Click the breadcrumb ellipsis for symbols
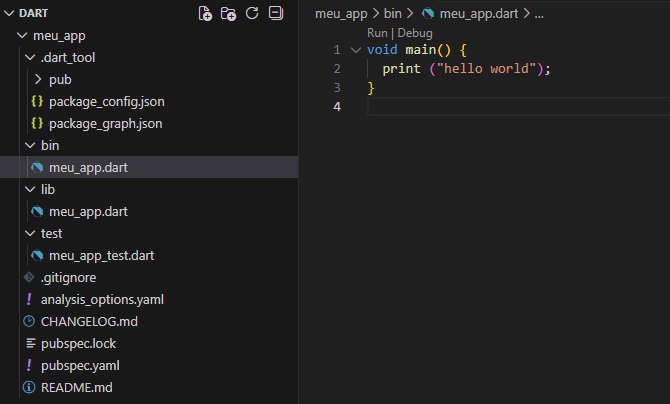 (x=539, y=15)
